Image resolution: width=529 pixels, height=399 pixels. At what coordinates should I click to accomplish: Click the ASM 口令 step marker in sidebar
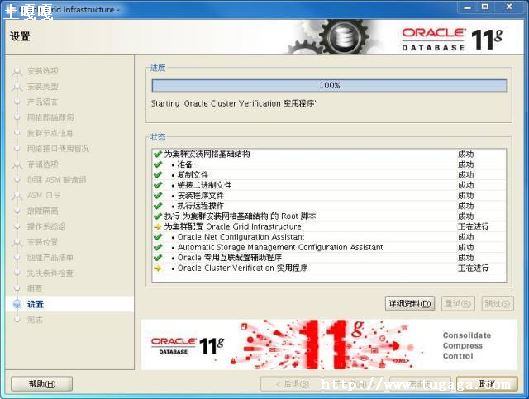pyautogui.click(x=17, y=196)
